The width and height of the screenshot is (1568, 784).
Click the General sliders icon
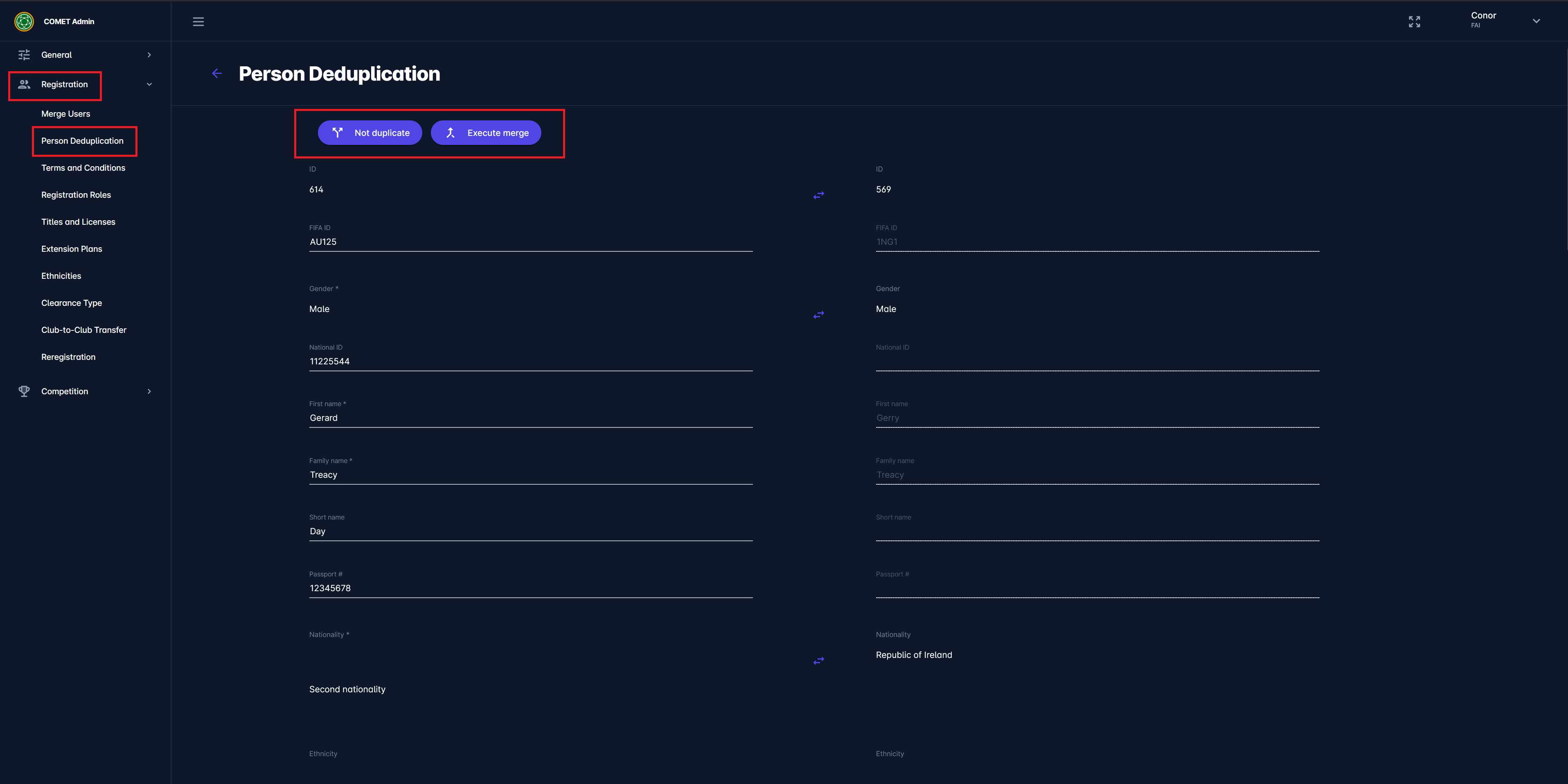click(x=25, y=55)
